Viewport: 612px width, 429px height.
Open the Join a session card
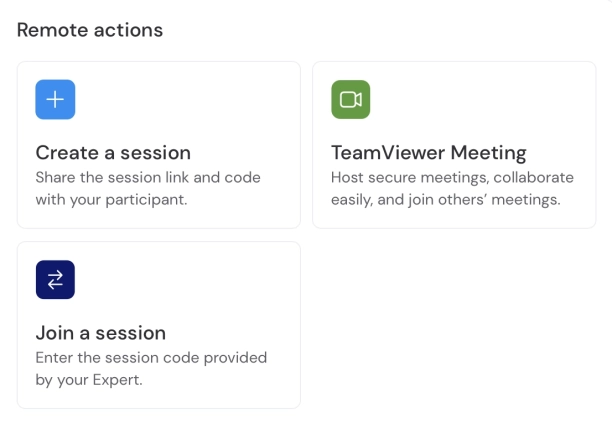[158, 324]
